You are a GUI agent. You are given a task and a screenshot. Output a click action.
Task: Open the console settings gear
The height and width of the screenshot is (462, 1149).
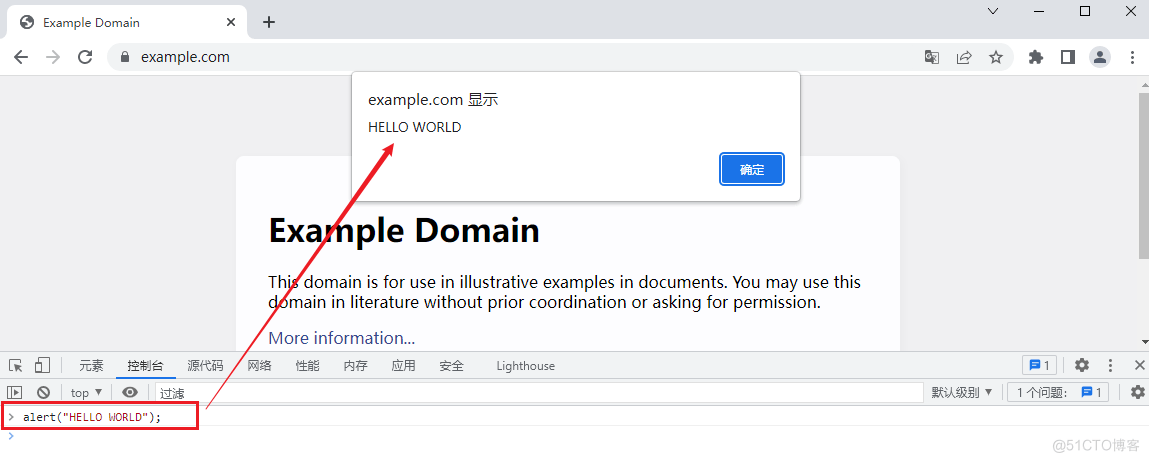coord(1137,392)
